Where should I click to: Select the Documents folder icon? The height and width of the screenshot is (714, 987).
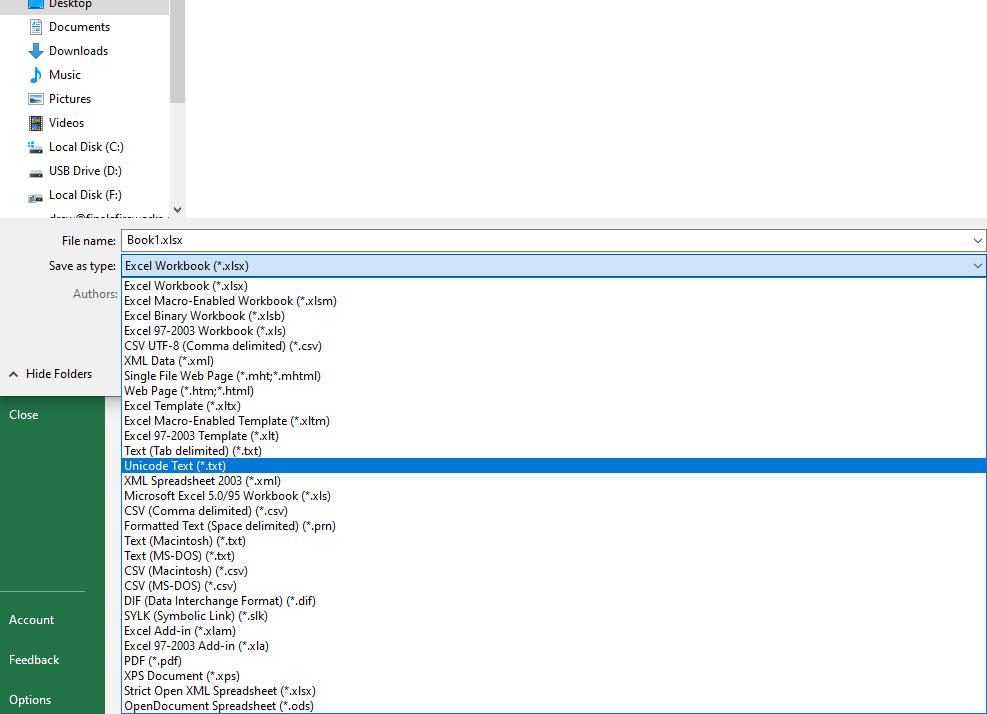36,27
